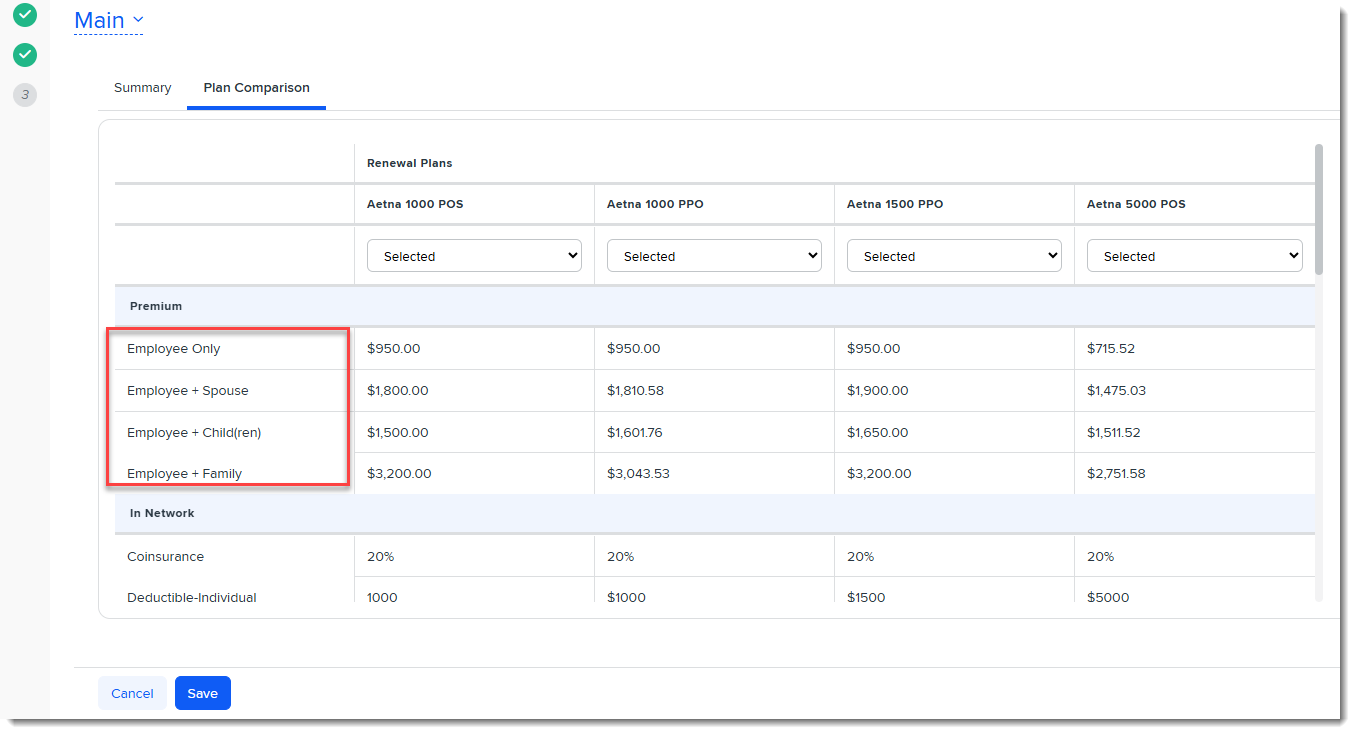Click the $1,810.58 premium cell

coord(635,391)
